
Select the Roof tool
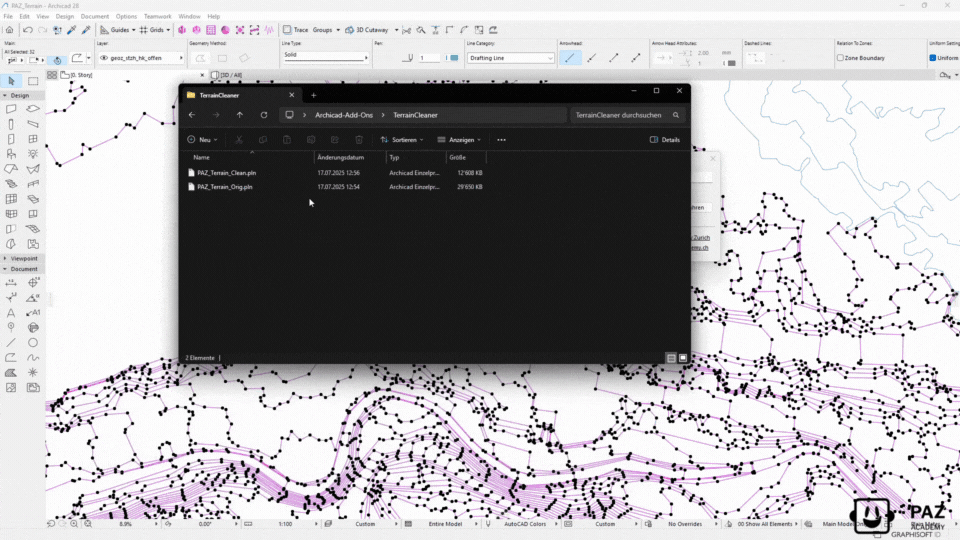click(x=11, y=169)
